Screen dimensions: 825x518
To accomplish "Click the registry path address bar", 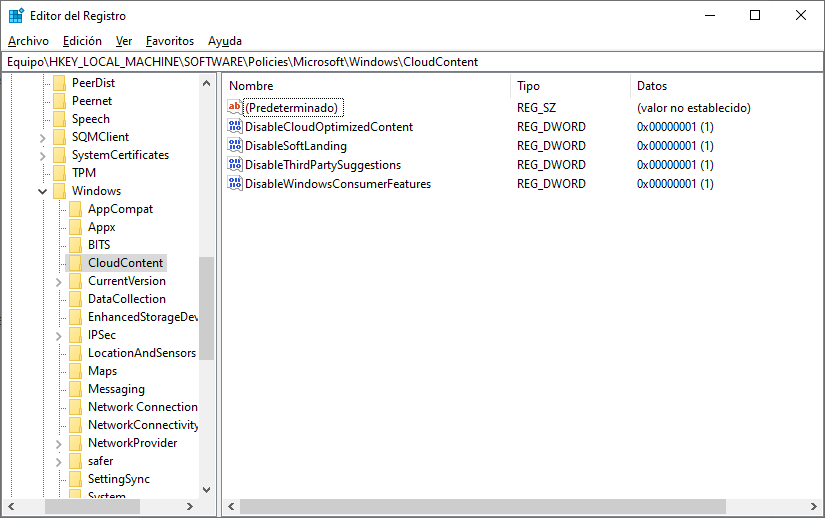I will click(412, 62).
